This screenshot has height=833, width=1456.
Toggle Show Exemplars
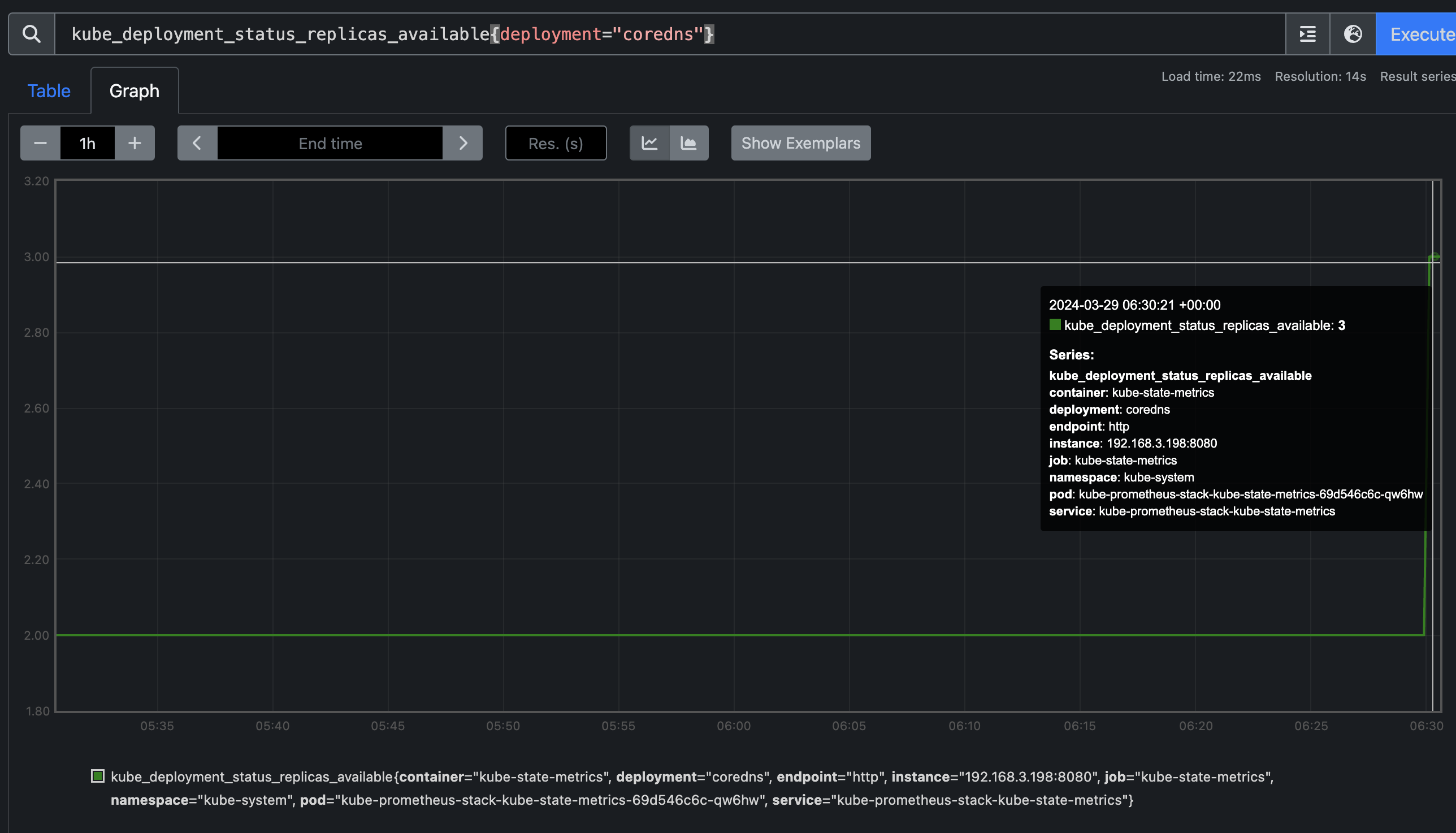pos(800,143)
